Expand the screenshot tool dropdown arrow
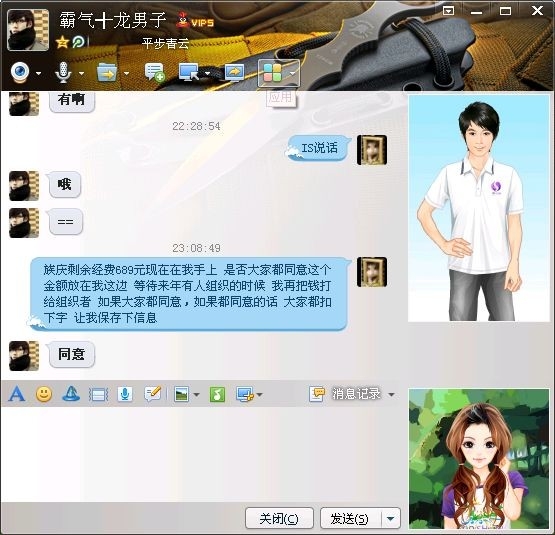Screen dimensions: 555x535 [x=260, y=394]
